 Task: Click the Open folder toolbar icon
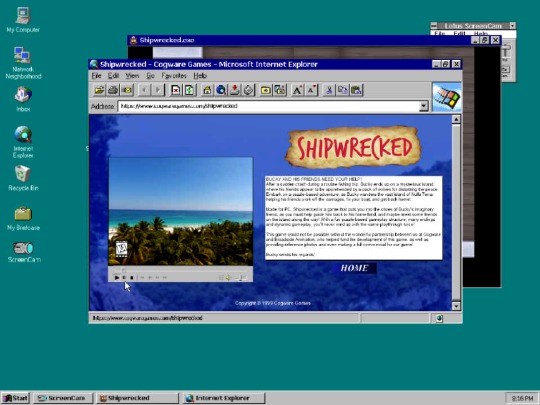tap(99, 90)
